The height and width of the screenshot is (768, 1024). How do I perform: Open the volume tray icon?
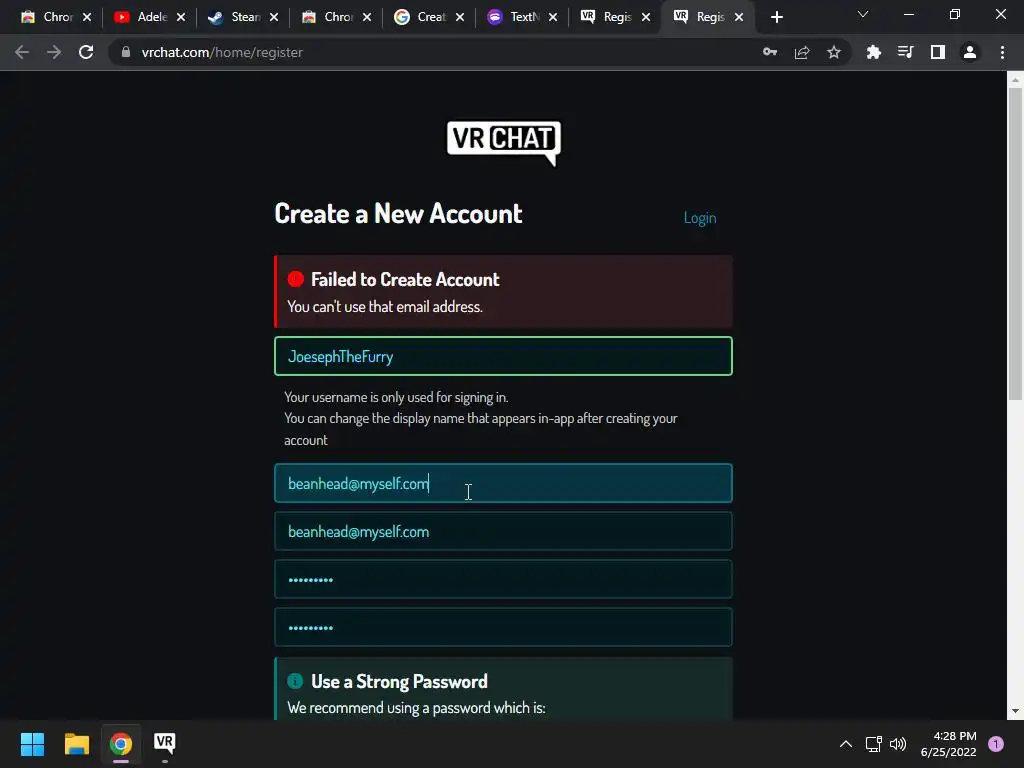pos(898,744)
